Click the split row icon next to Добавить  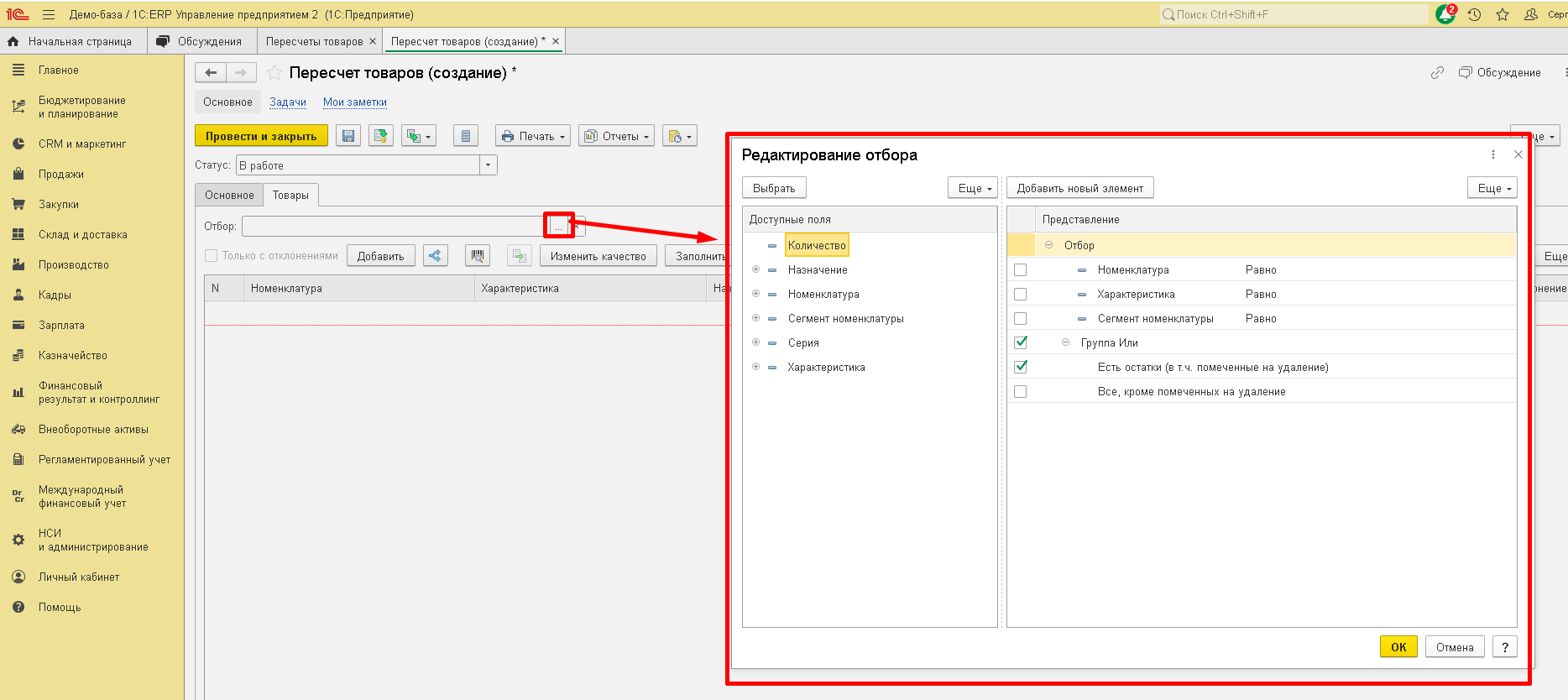pyautogui.click(x=436, y=256)
